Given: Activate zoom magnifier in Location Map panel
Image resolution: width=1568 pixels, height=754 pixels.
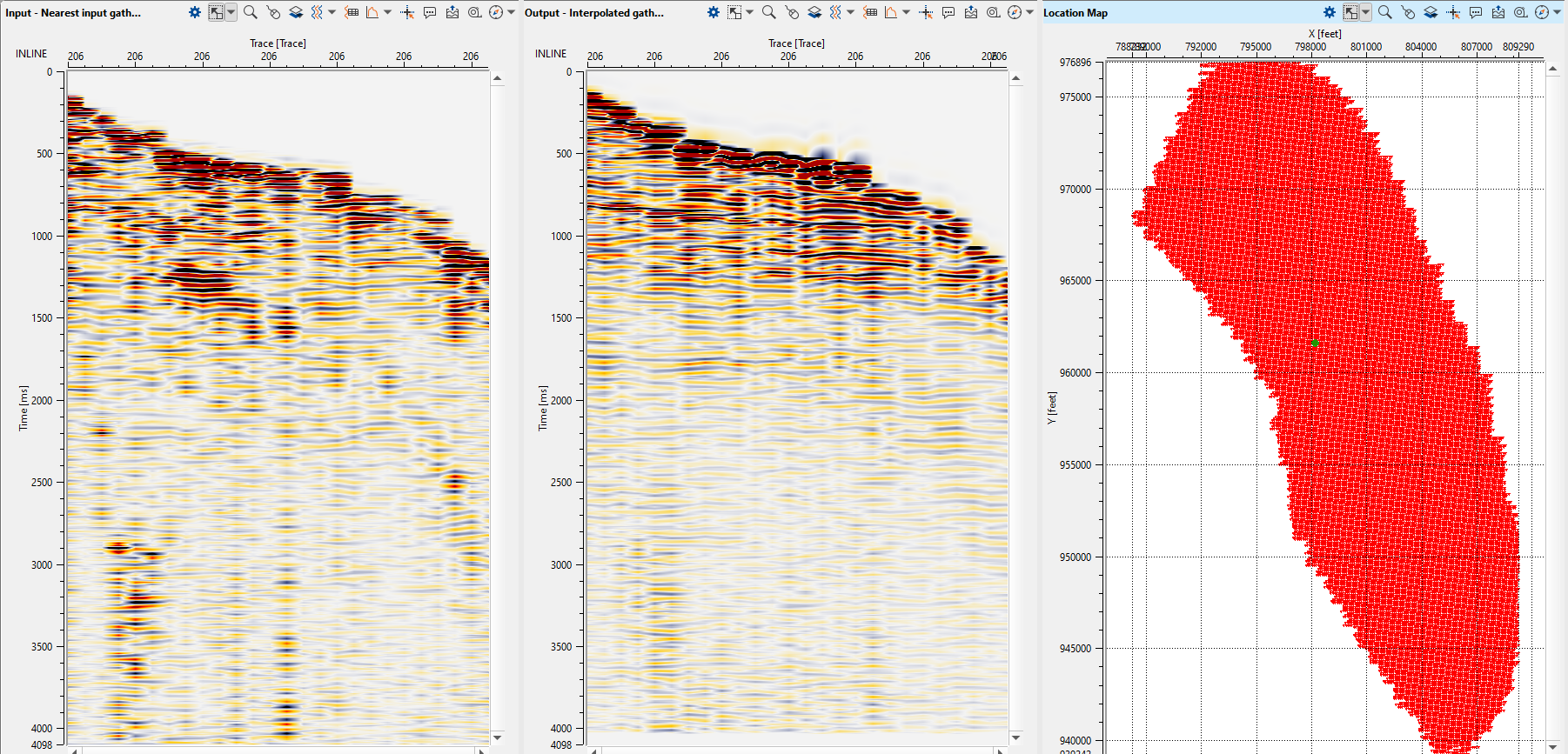Looking at the screenshot, I should tap(1385, 12).
